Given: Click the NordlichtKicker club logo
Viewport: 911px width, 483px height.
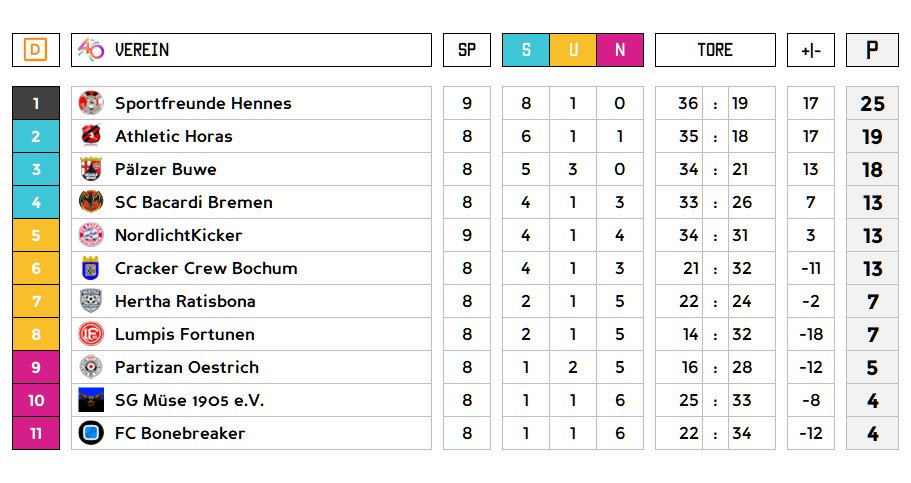Looking at the screenshot, I should point(91,235).
